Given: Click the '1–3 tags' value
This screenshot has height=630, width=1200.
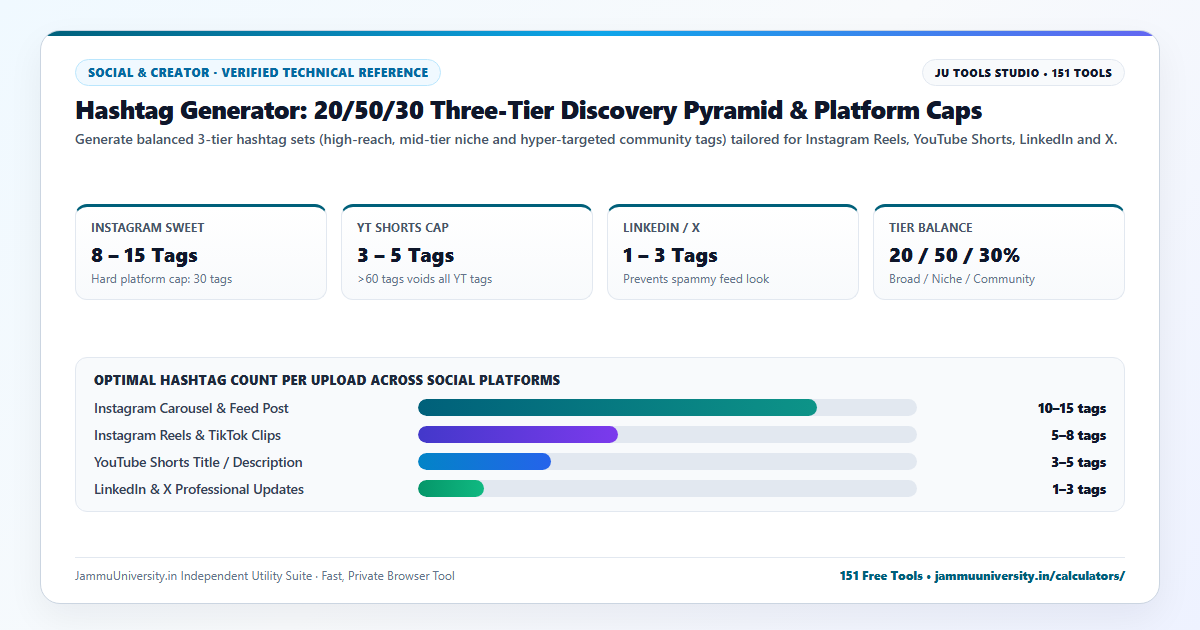Looking at the screenshot, I should click(x=1078, y=489).
